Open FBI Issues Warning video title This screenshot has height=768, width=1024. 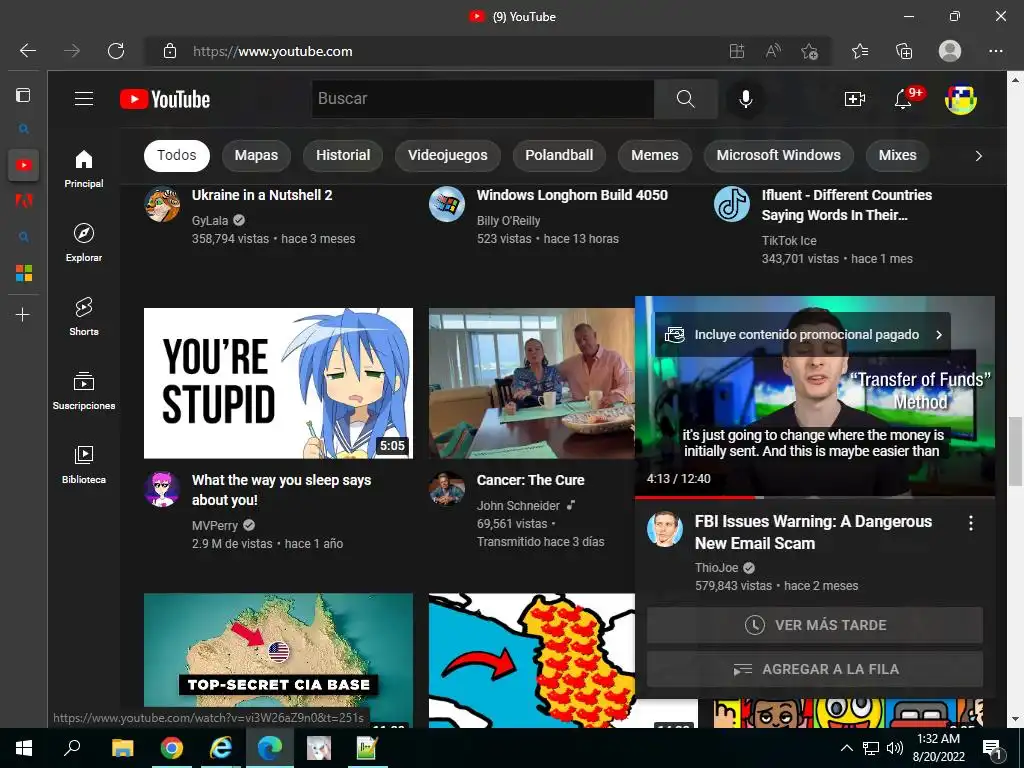click(x=813, y=532)
